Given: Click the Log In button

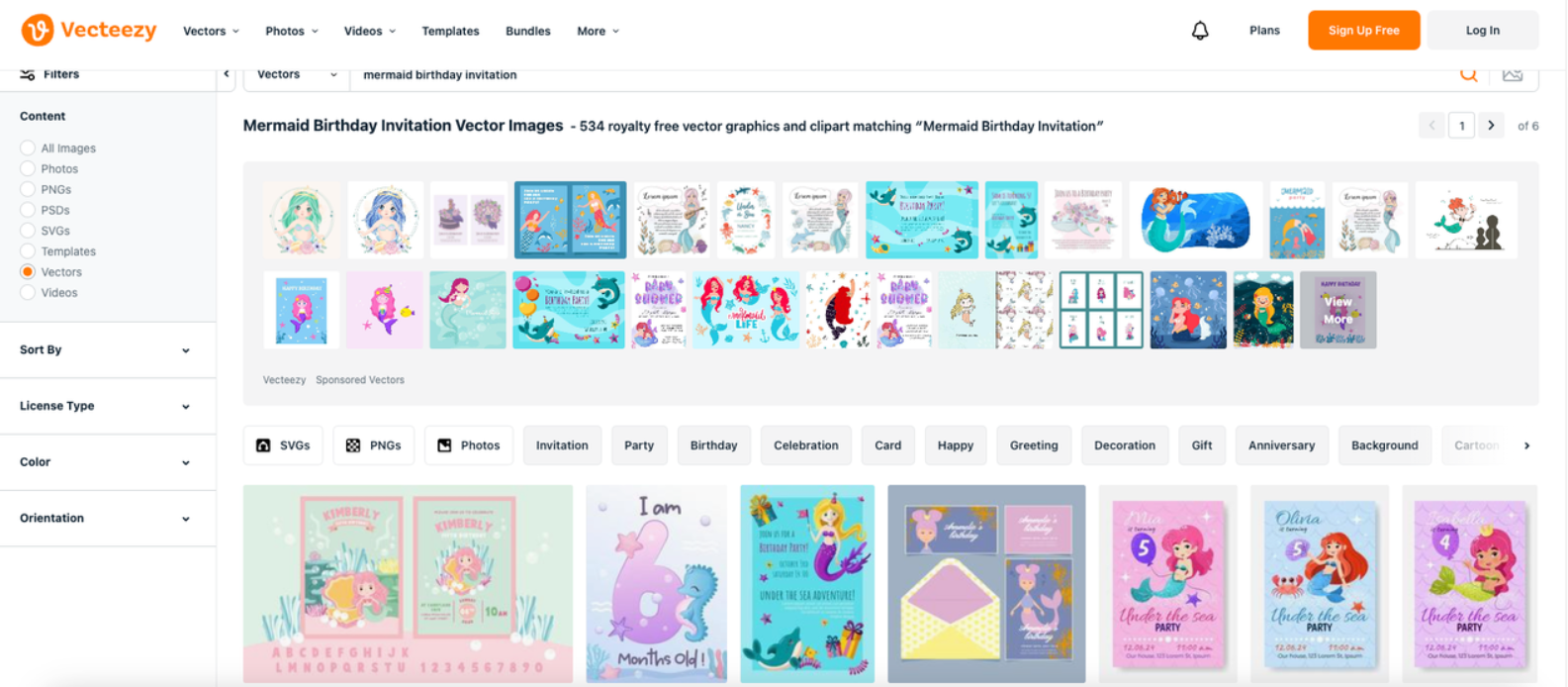Looking at the screenshot, I should click(x=1482, y=31).
